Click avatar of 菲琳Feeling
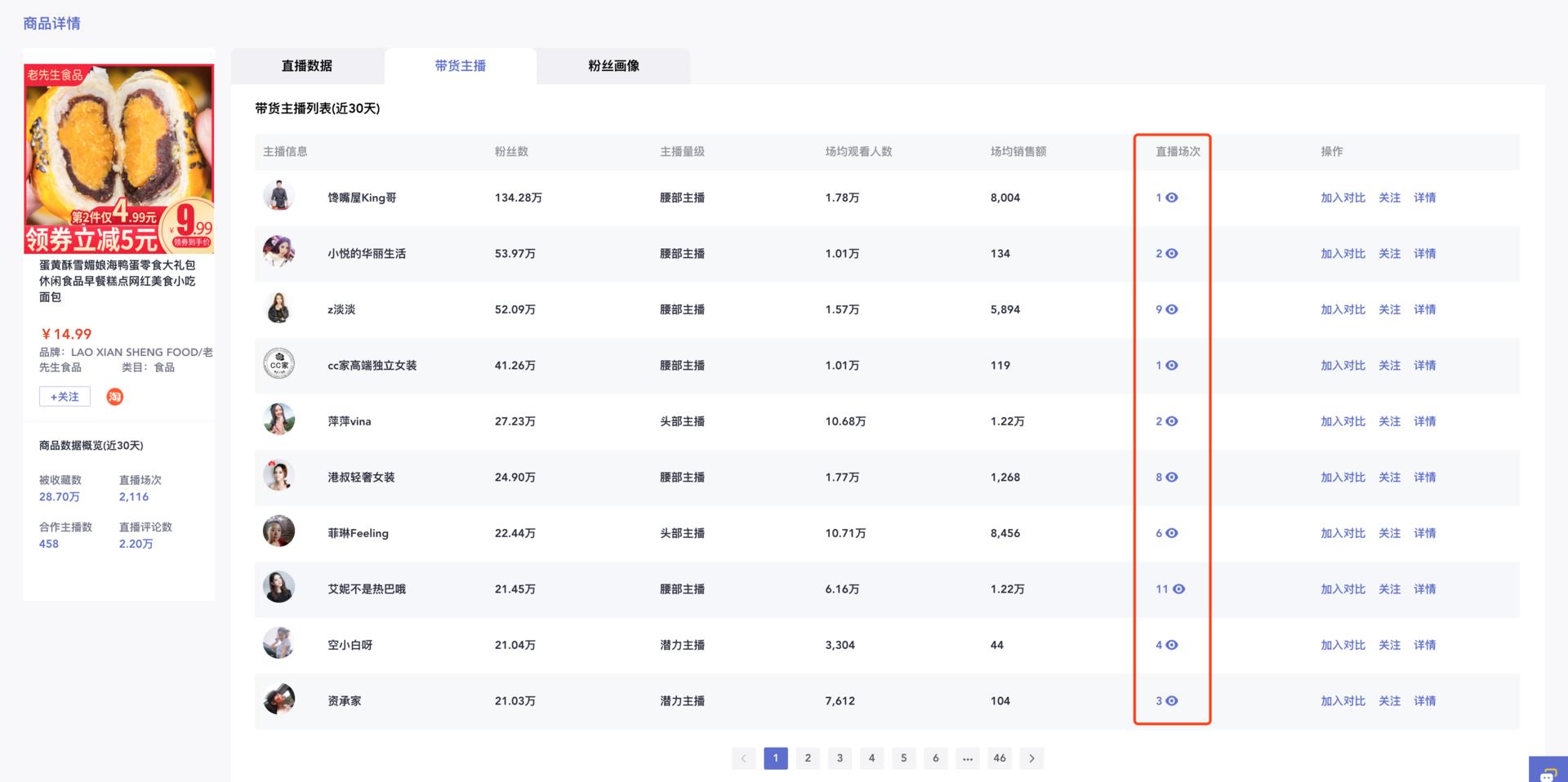 point(278,531)
